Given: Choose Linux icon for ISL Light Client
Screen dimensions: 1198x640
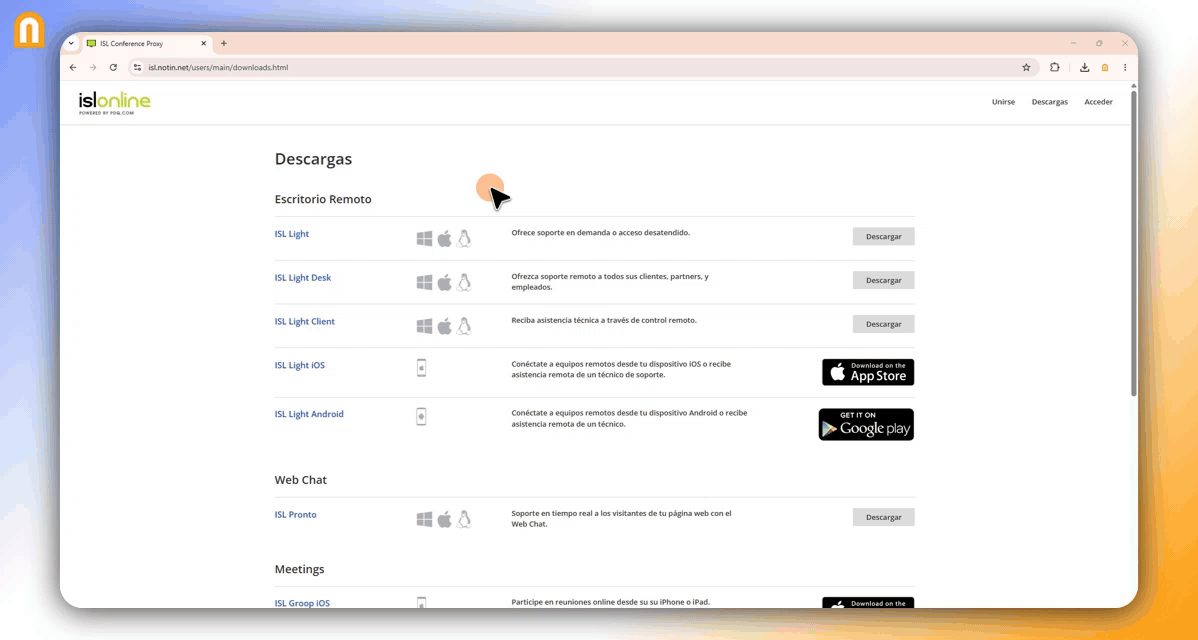Looking at the screenshot, I should click(464, 326).
